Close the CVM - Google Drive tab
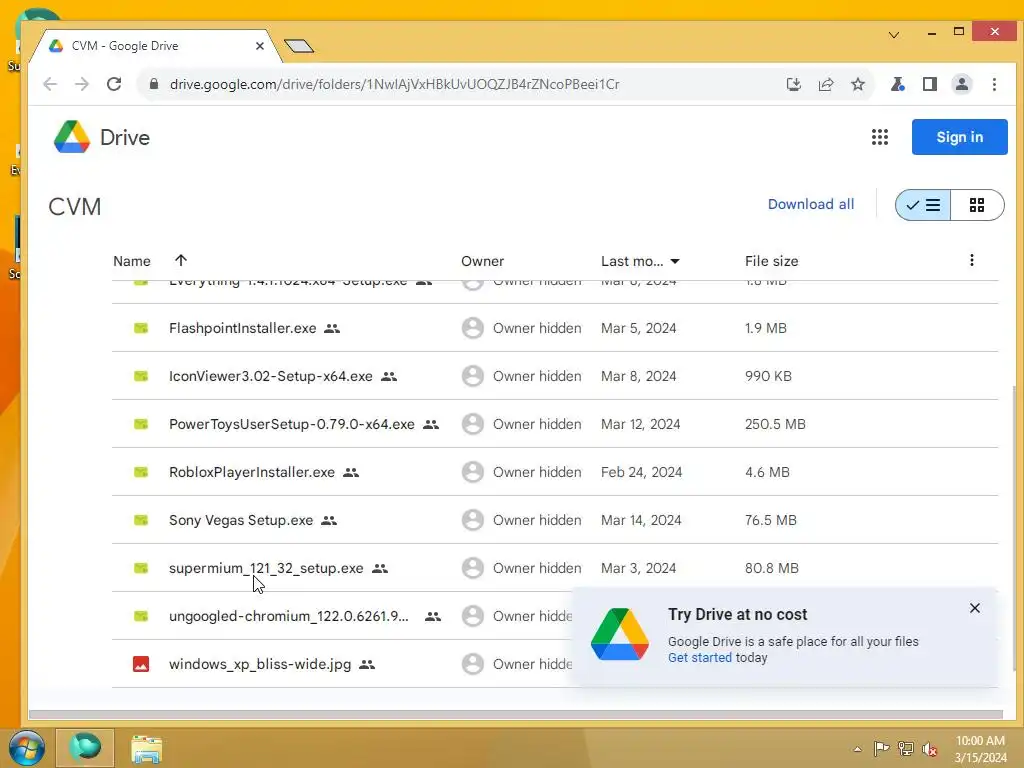 (x=260, y=46)
